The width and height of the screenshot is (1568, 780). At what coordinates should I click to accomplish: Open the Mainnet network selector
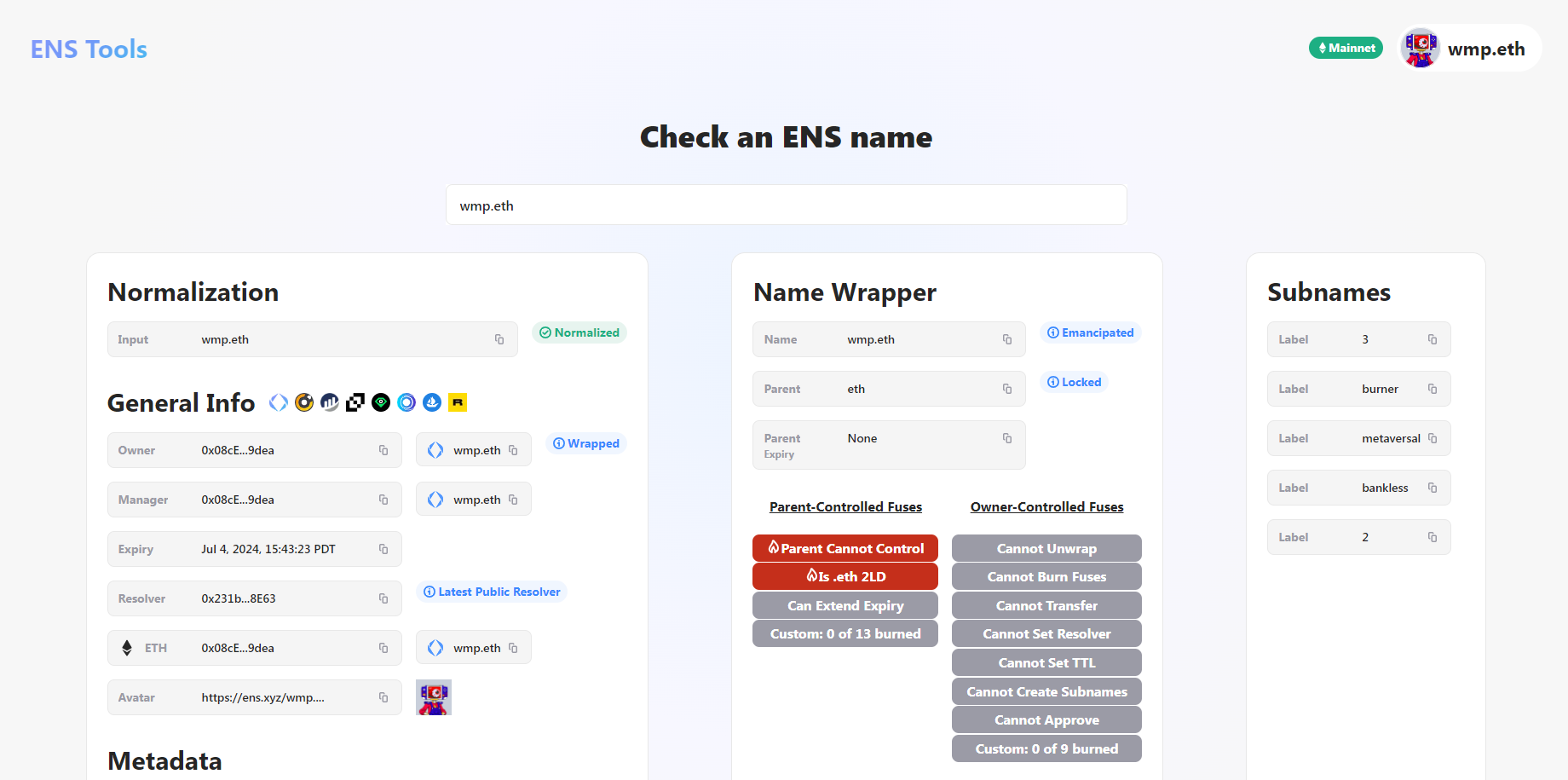tap(1346, 48)
